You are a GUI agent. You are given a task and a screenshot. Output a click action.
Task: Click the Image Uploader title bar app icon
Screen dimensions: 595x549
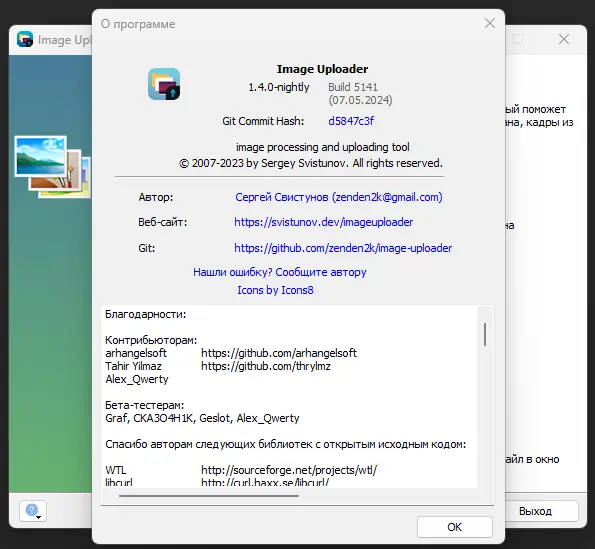25,39
